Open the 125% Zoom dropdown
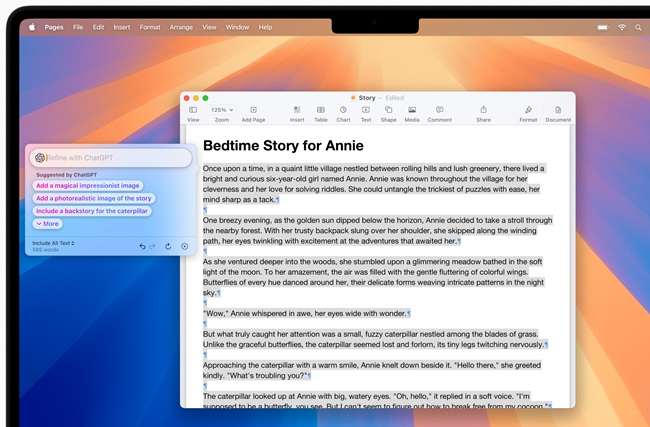Viewport: 650px width, 427px height. (x=222, y=109)
